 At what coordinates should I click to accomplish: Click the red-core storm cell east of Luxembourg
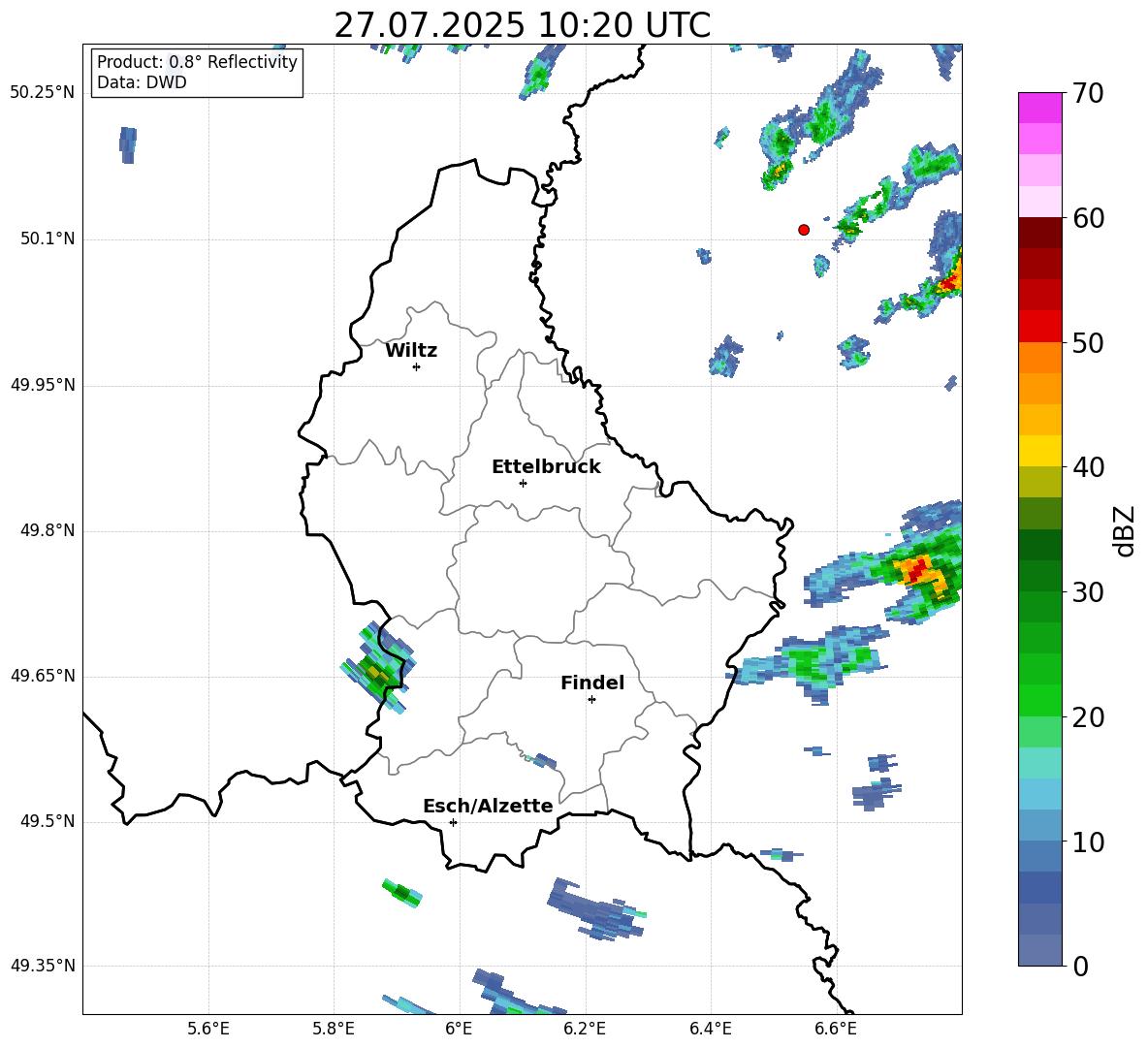[x=915, y=569]
